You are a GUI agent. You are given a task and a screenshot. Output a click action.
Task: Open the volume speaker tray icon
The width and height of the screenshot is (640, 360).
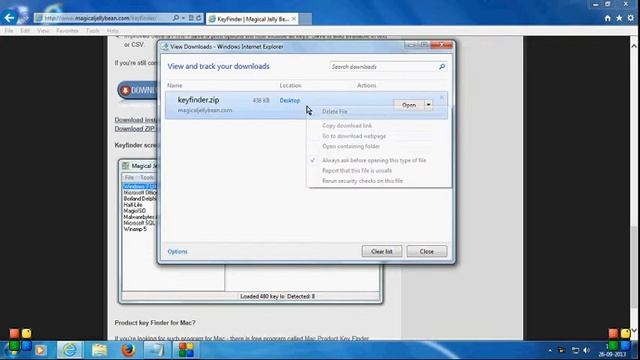[587, 350]
